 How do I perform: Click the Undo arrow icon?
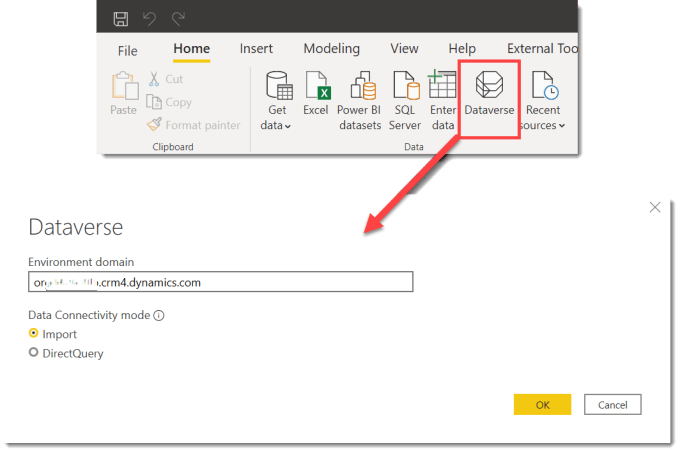click(149, 19)
